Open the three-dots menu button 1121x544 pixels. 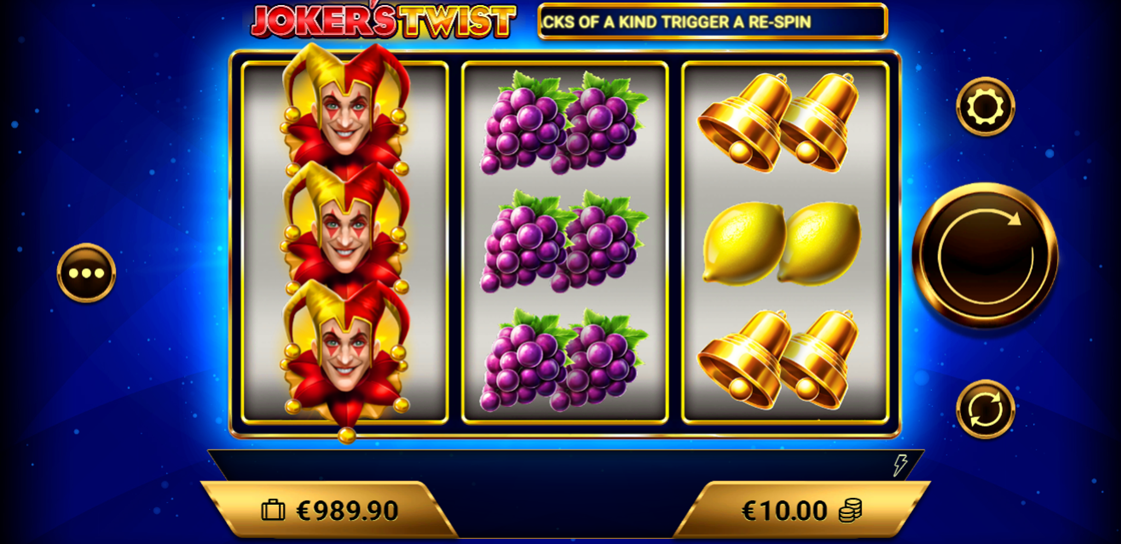pos(87,273)
